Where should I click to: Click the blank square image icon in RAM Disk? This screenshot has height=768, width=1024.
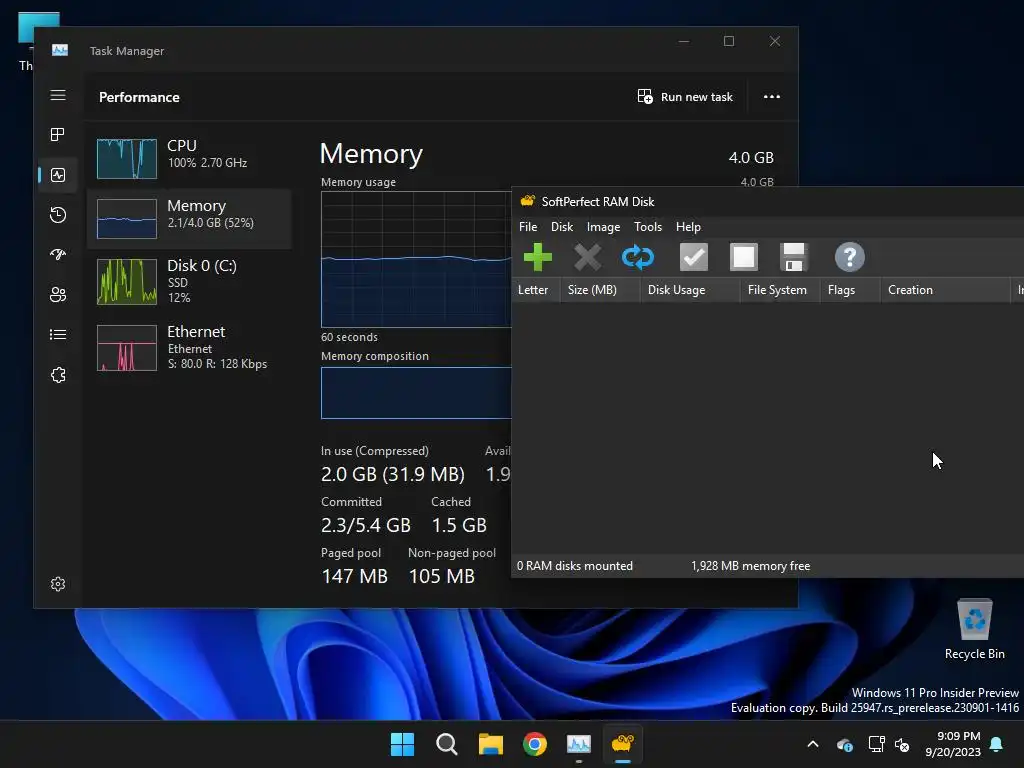744,257
